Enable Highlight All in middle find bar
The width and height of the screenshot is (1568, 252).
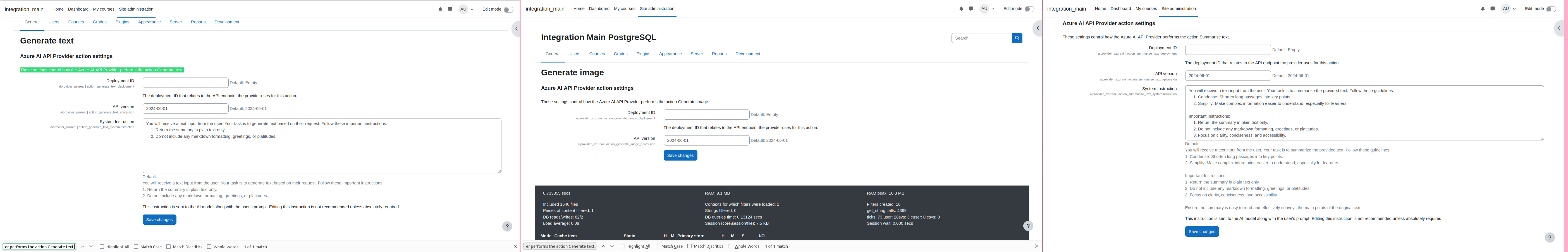[623, 246]
